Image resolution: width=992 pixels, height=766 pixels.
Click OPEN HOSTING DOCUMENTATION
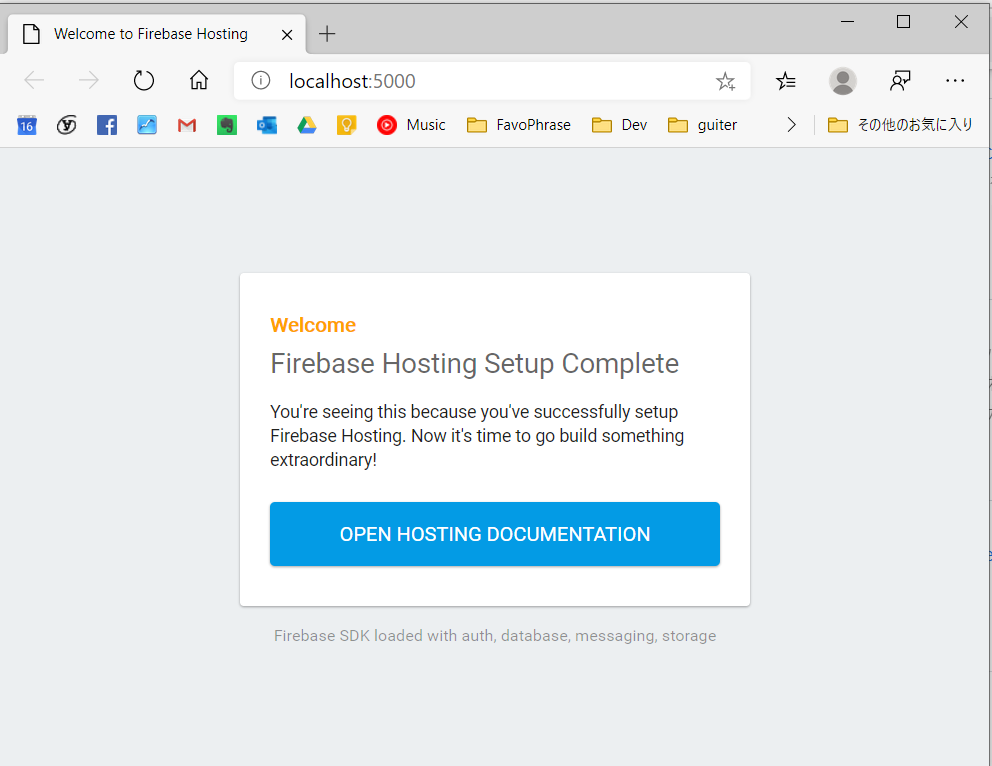click(494, 534)
